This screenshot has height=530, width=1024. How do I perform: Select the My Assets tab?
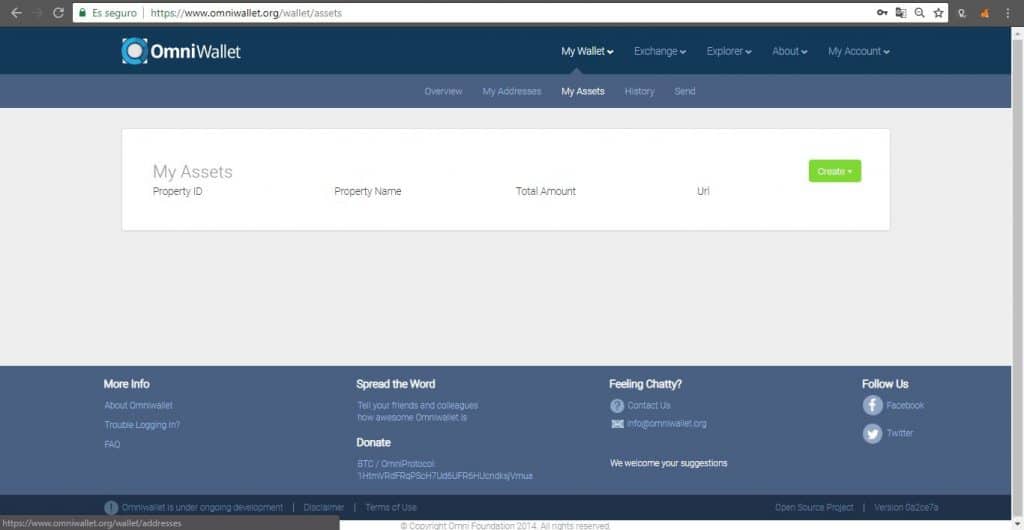583,91
